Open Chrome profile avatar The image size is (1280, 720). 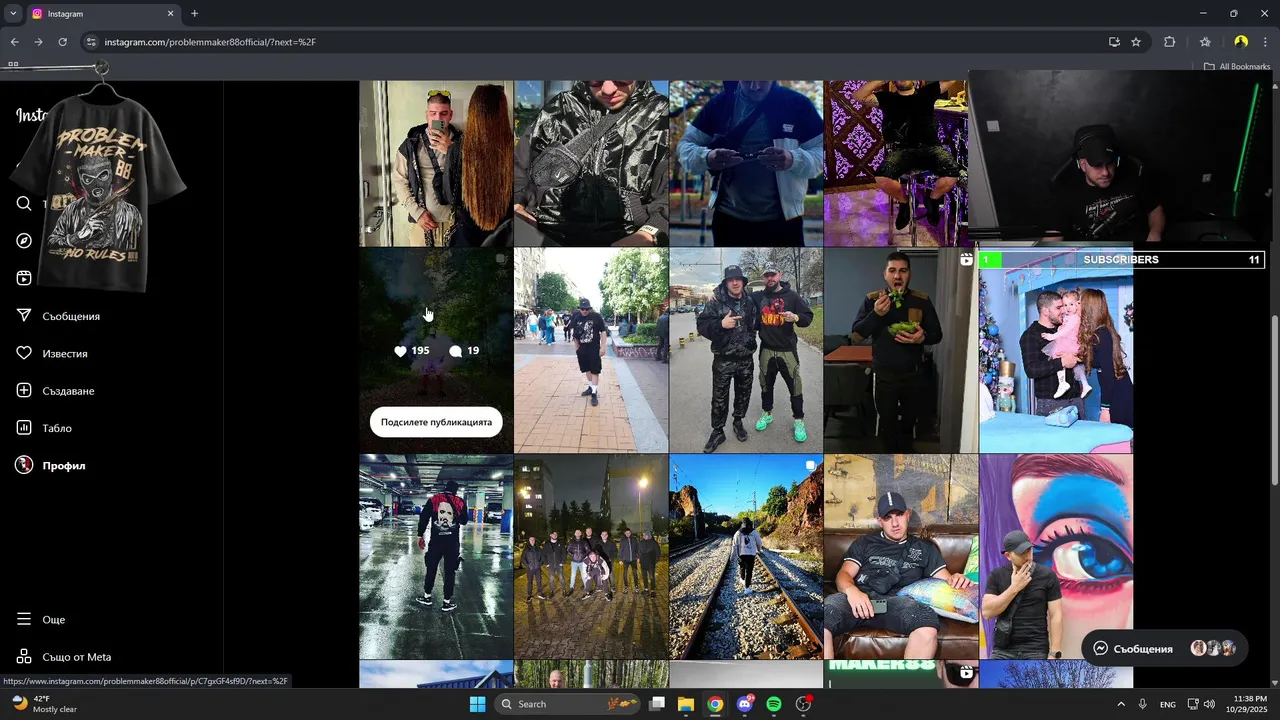(x=1241, y=42)
